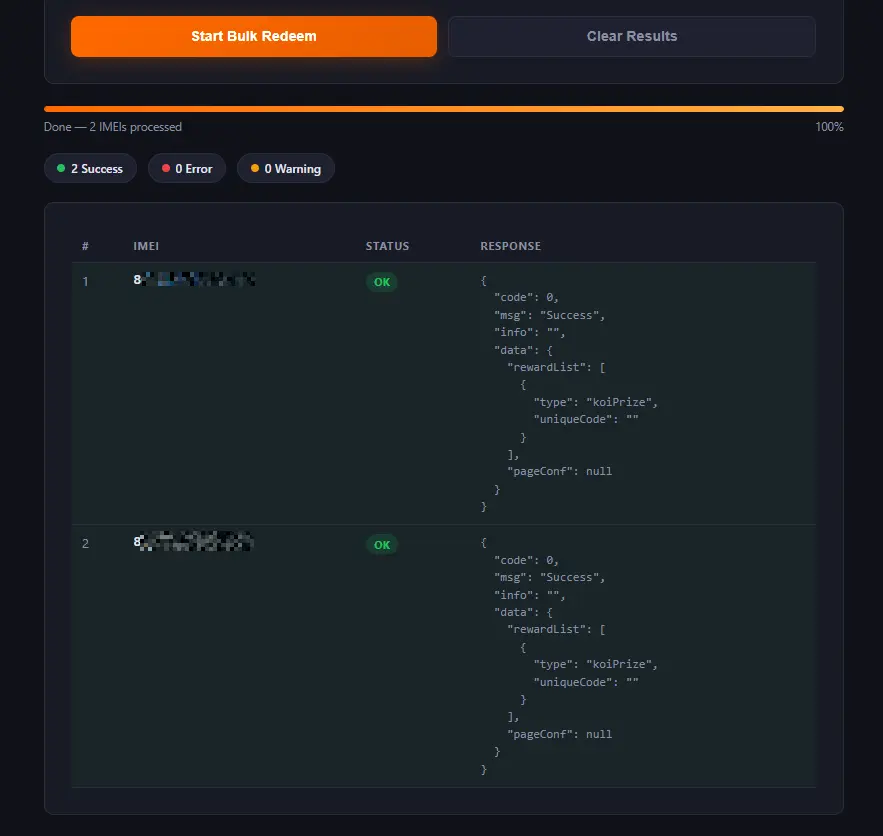Click '"pageConf": null' in row 2 response
The width and height of the screenshot is (883, 836).
click(x=559, y=734)
